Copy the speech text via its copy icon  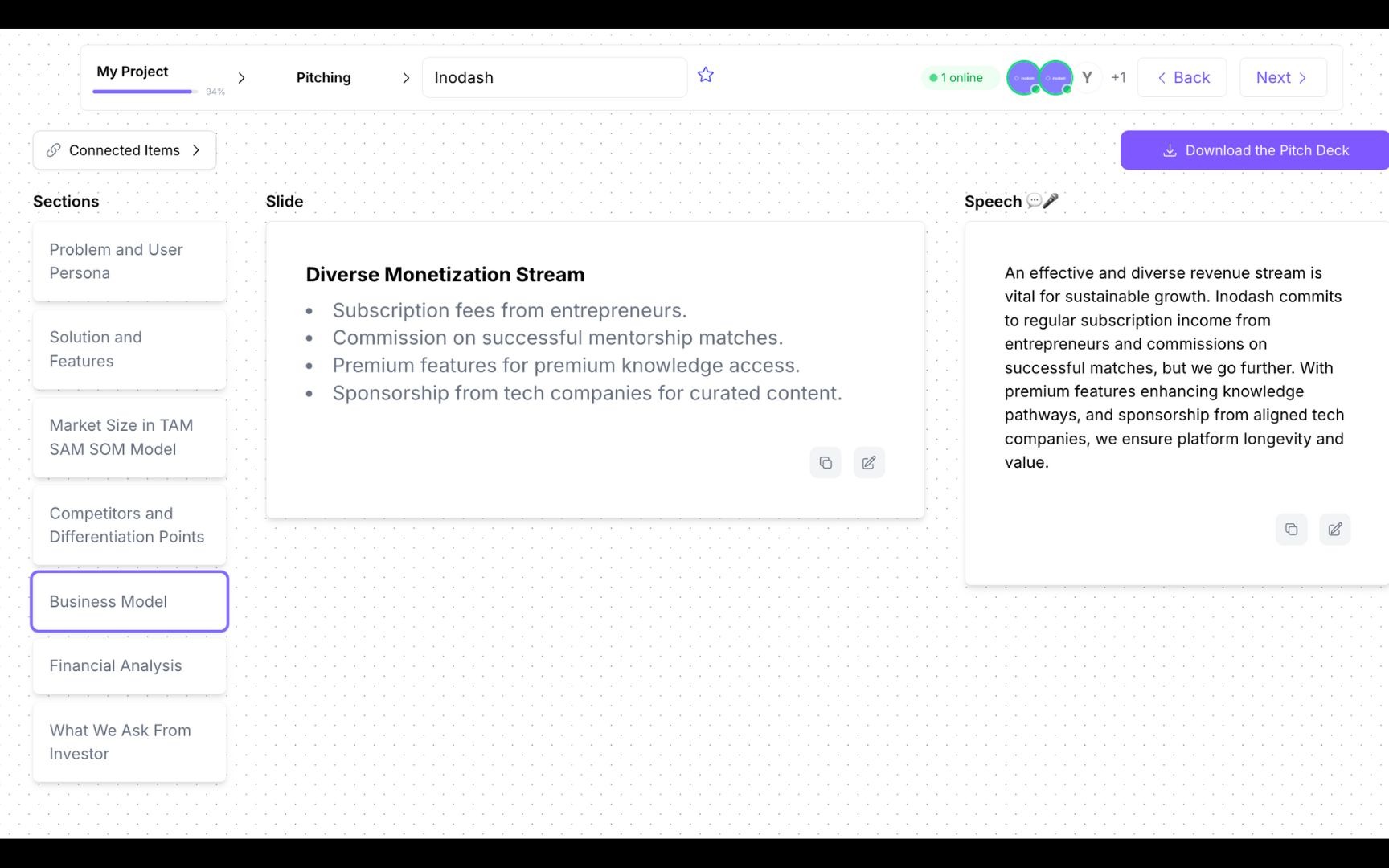tap(1291, 529)
